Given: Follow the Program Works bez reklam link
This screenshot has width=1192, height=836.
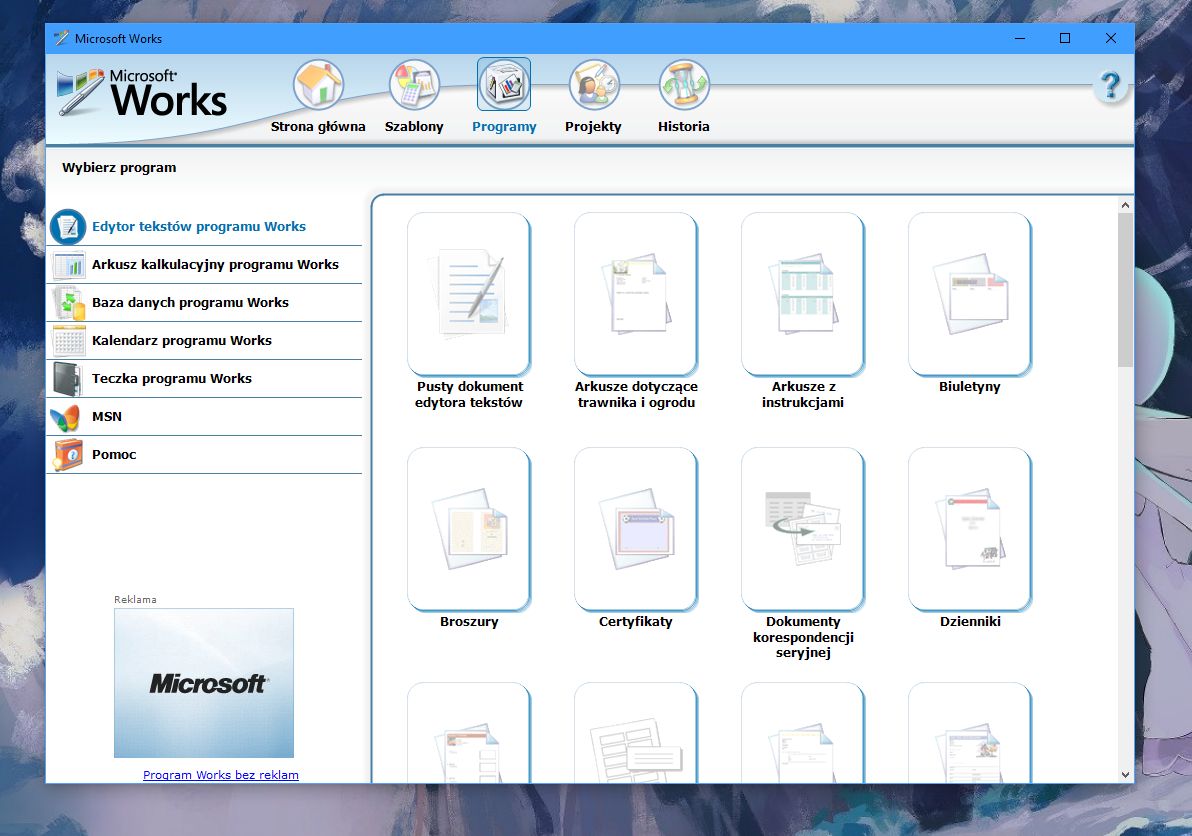Looking at the screenshot, I should click(220, 775).
